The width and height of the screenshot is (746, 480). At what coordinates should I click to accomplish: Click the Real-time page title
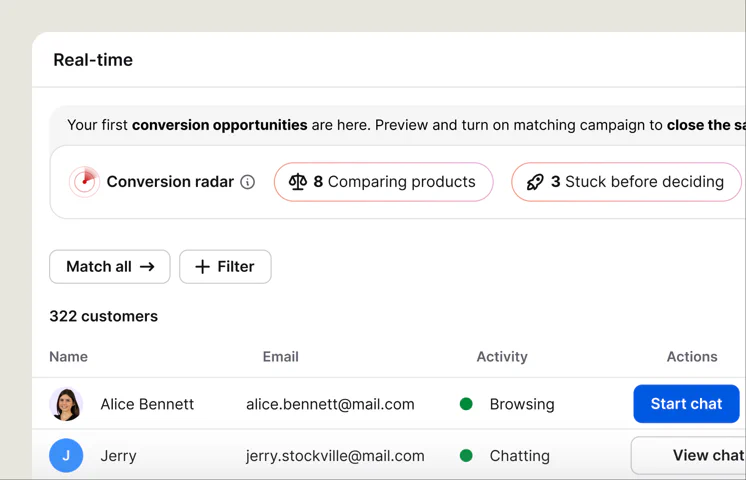click(93, 60)
